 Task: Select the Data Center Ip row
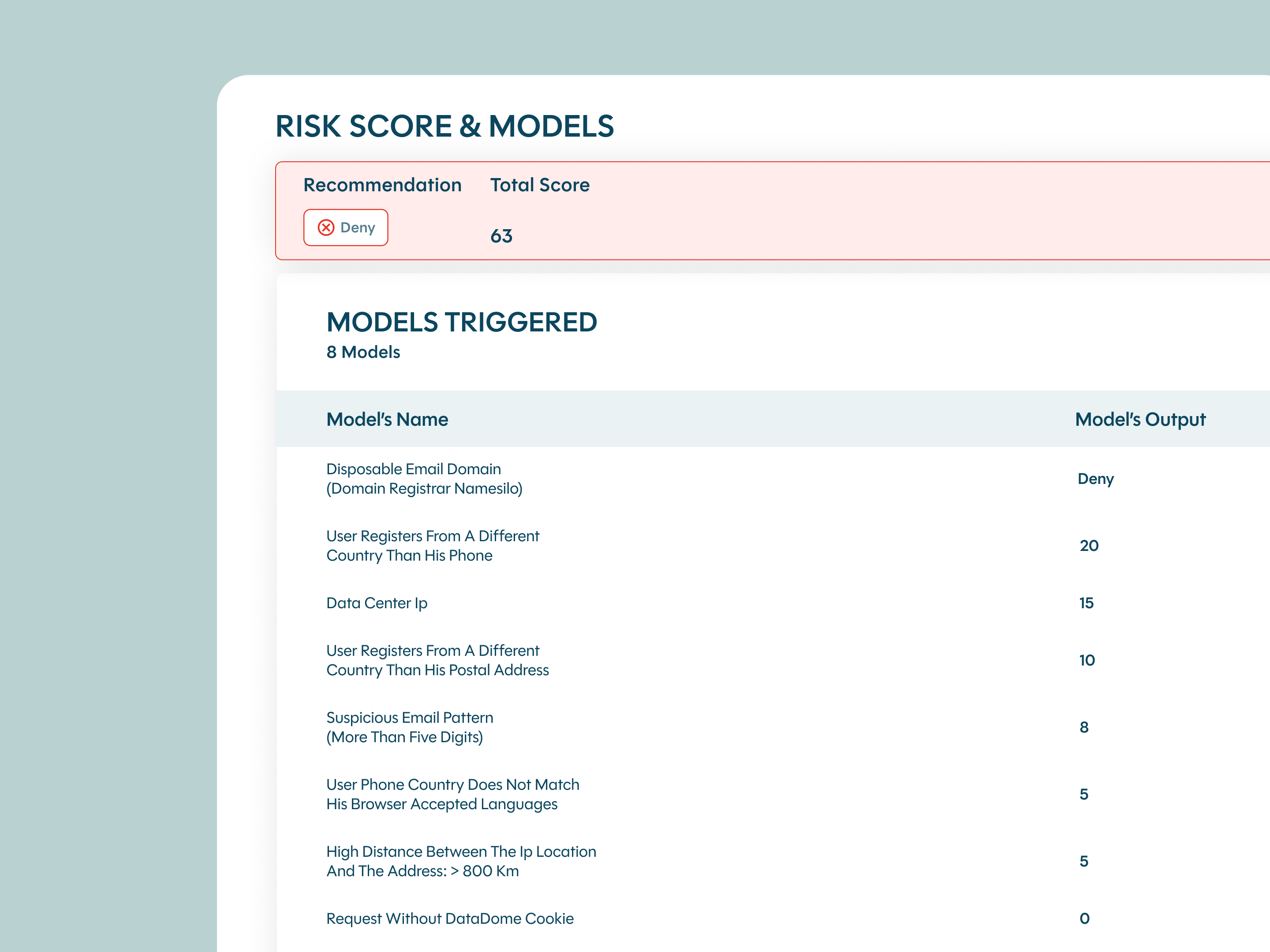773,603
